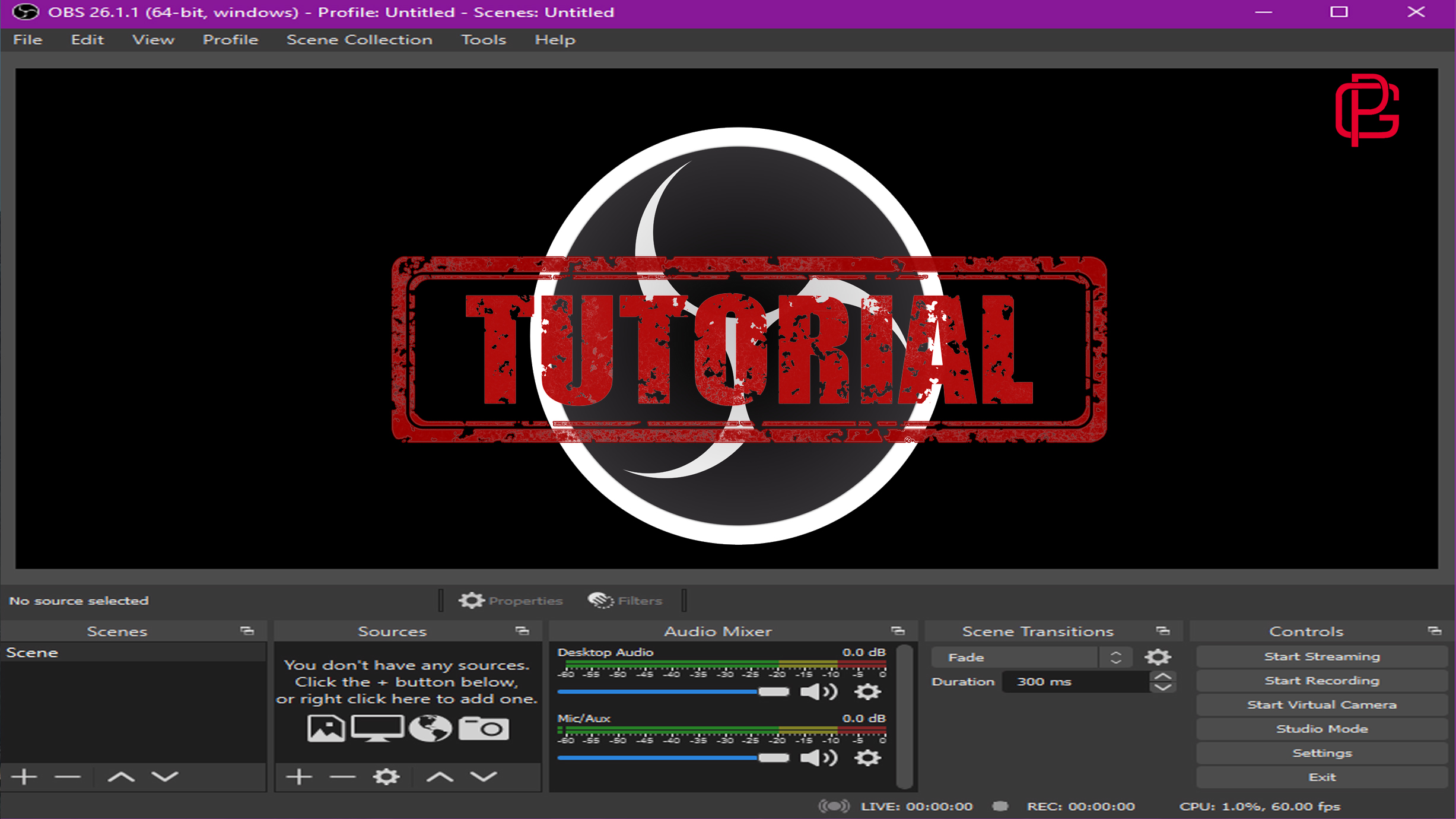Select the image source icon
The image size is (1456, 819).
tap(326, 728)
